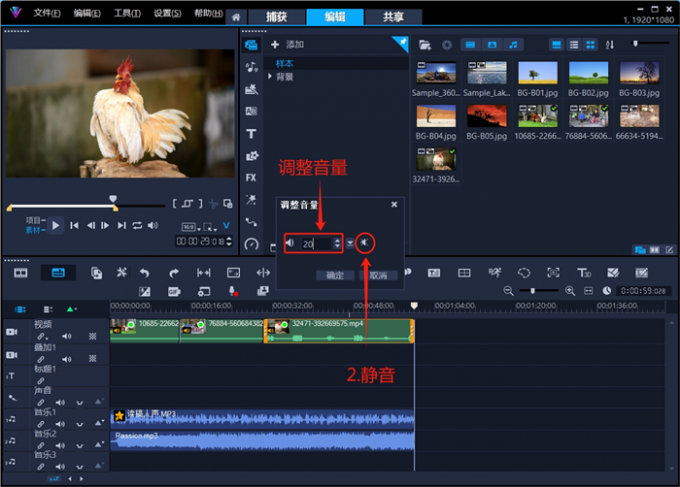
Task: Expand the 音乐2 track chevron
Action: click(x=80, y=445)
